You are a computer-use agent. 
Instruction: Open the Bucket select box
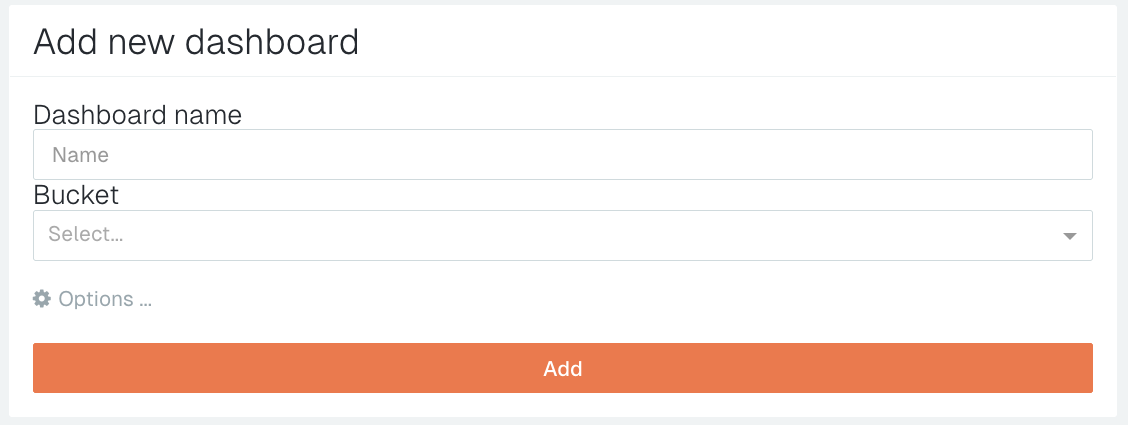(562, 235)
